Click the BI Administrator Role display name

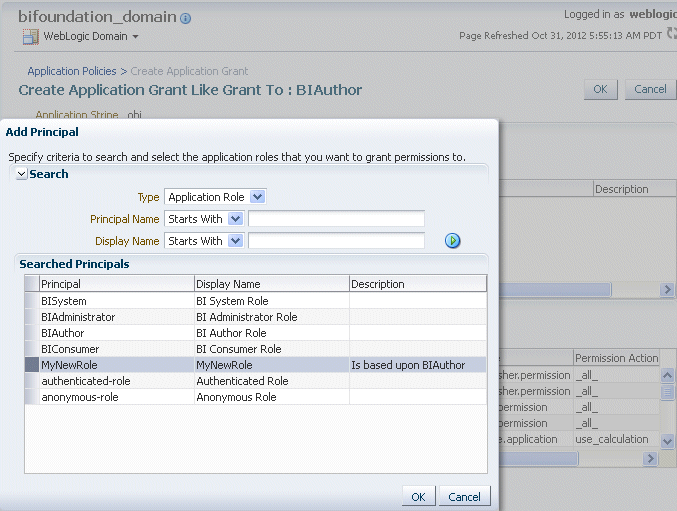coord(247,317)
